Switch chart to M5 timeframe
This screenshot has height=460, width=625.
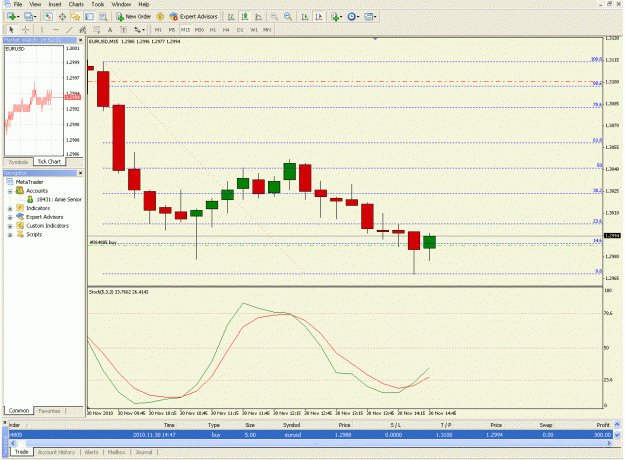point(172,29)
